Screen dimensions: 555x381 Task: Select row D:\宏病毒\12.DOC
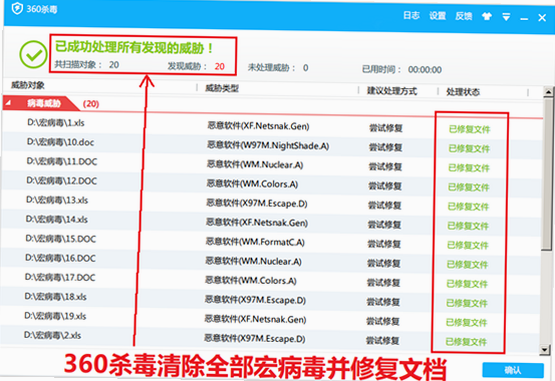point(271,182)
